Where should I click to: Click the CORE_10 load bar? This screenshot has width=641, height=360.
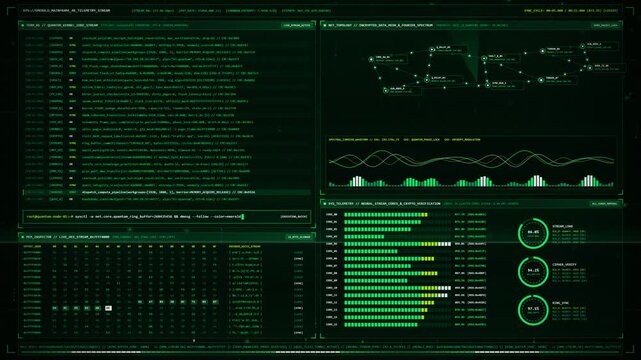[397, 288]
